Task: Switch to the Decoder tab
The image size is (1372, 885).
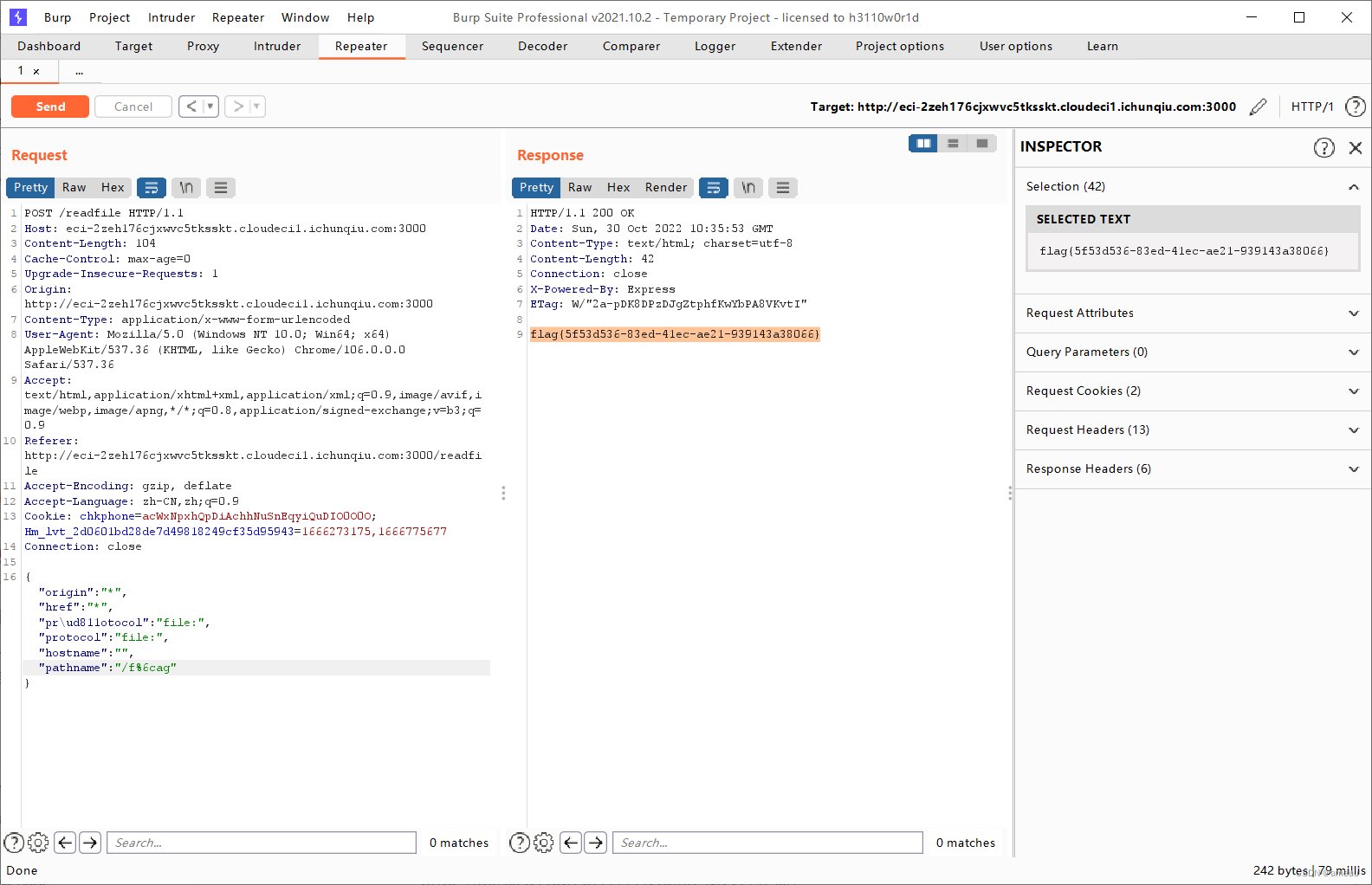Action: 543,47
